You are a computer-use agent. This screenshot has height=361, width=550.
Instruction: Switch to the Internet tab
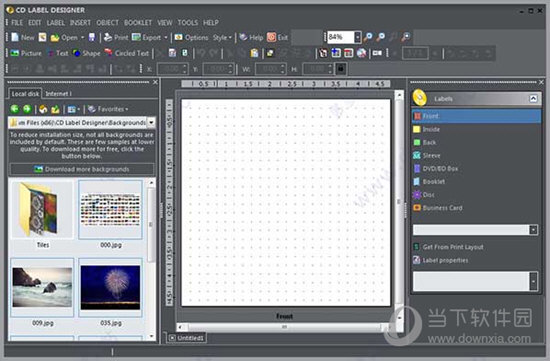tap(58, 94)
